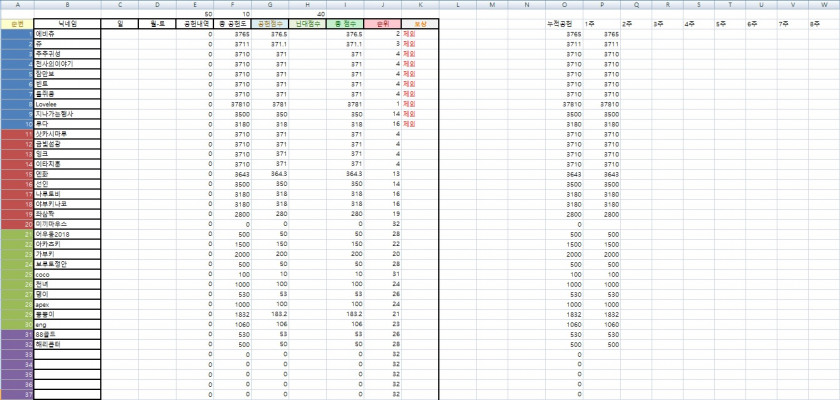Screen dimensions: 840x400
Task: Select the 누적공헌 header cell
Action: 559,22
